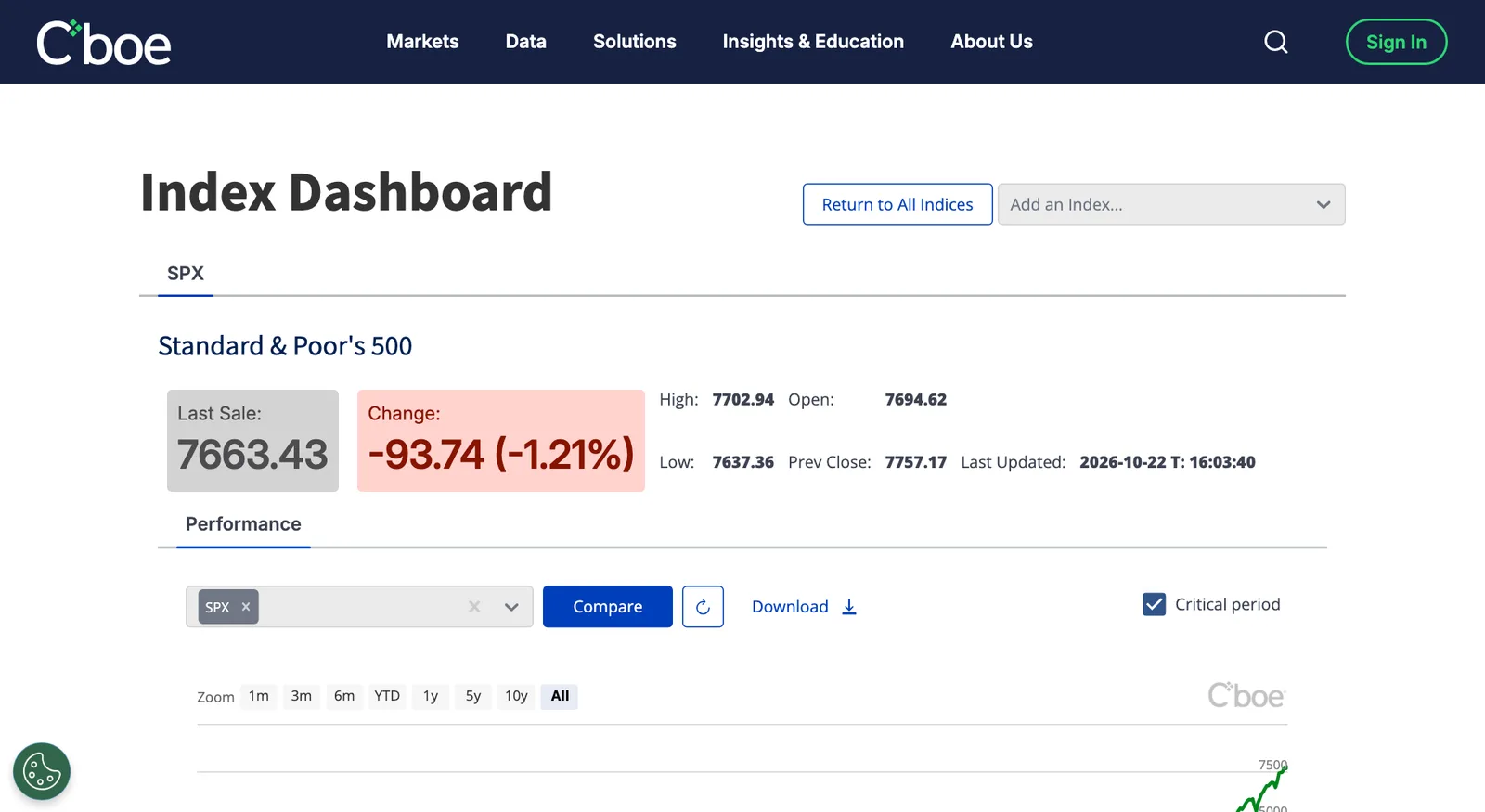
Task: Set chart zoom to YTD
Action: click(387, 696)
